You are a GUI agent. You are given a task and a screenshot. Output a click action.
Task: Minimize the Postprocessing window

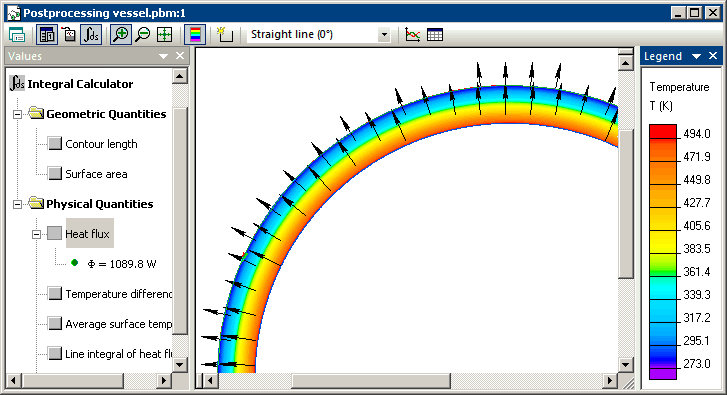pyautogui.click(x=679, y=13)
